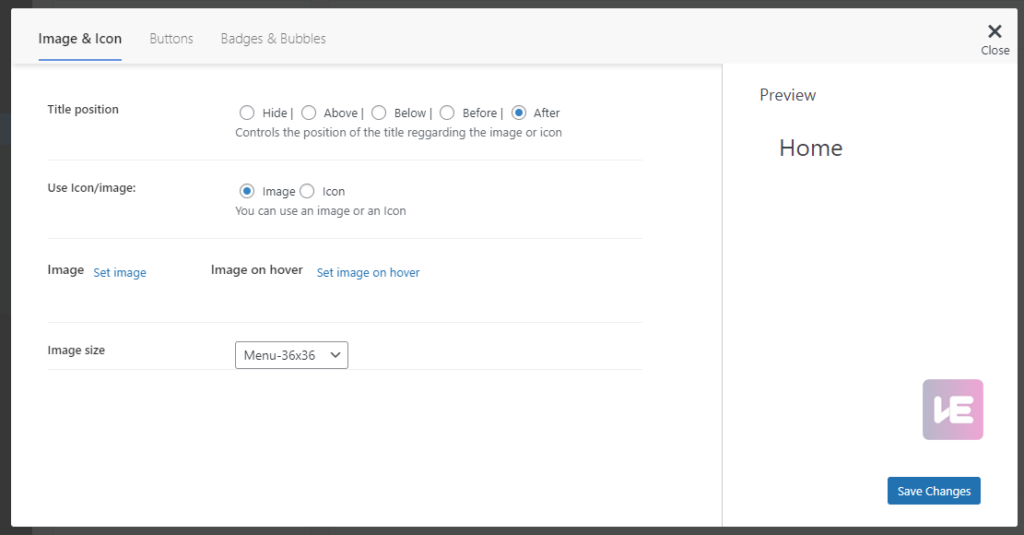Click the Title position label
This screenshot has height=535, width=1024.
pyautogui.click(x=83, y=109)
